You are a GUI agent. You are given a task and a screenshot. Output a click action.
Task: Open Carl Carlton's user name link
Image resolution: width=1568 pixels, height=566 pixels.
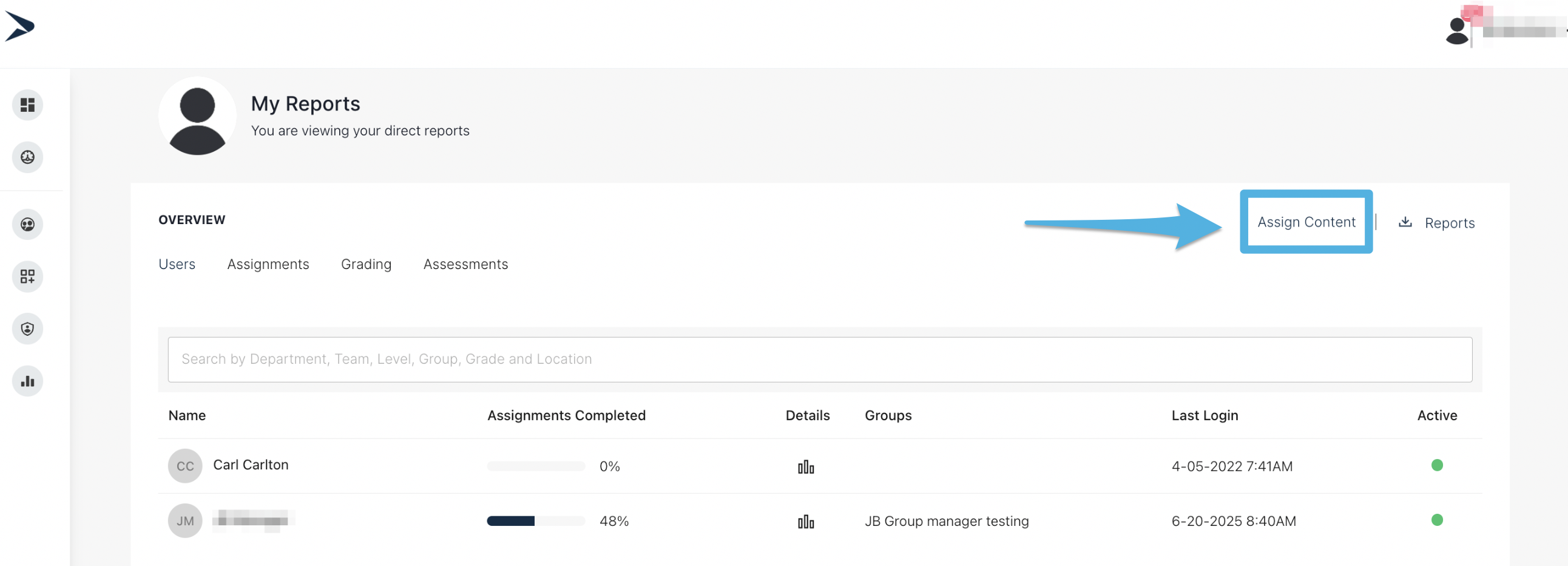[250, 465]
